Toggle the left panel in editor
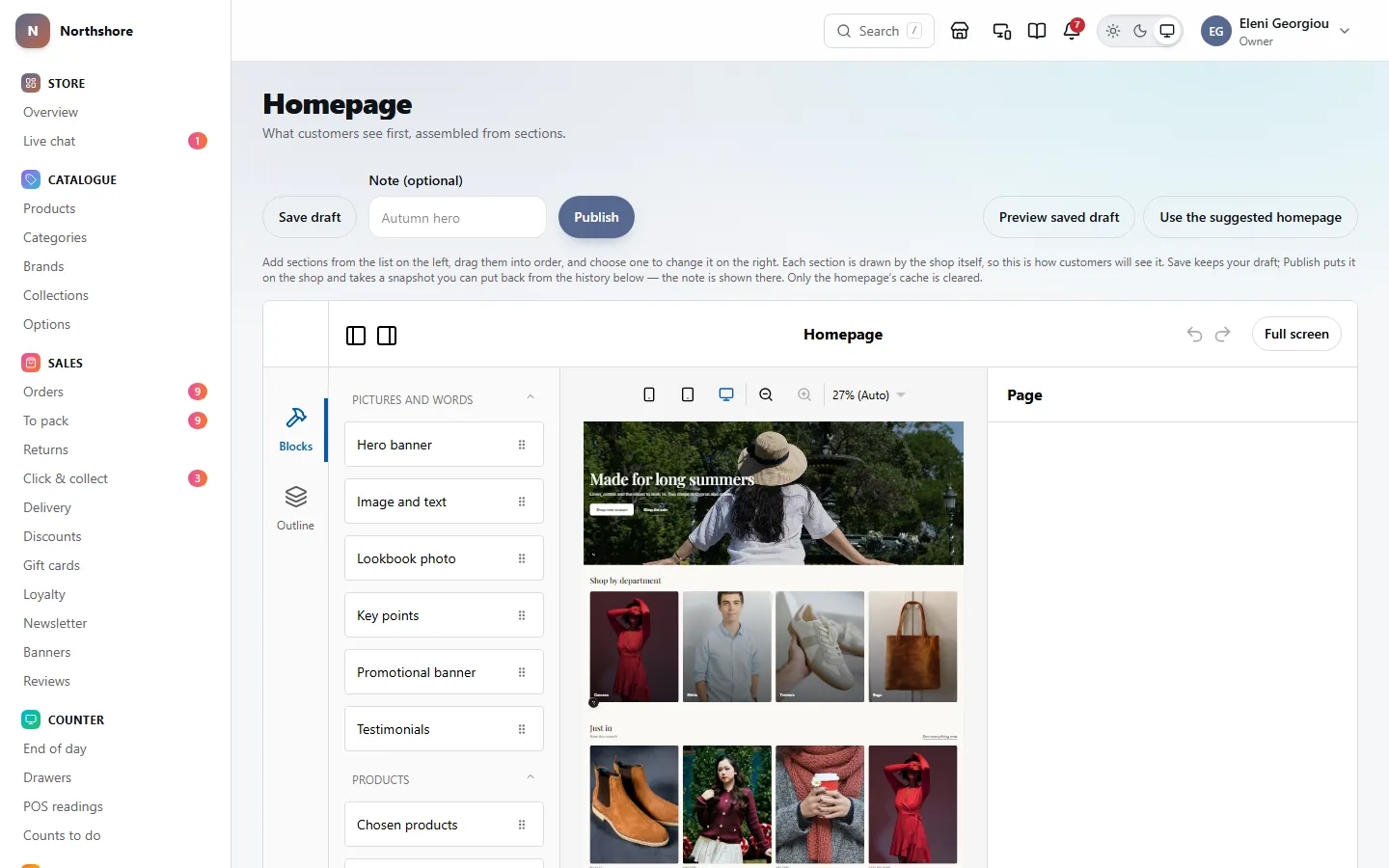1389x868 pixels. [x=356, y=336]
